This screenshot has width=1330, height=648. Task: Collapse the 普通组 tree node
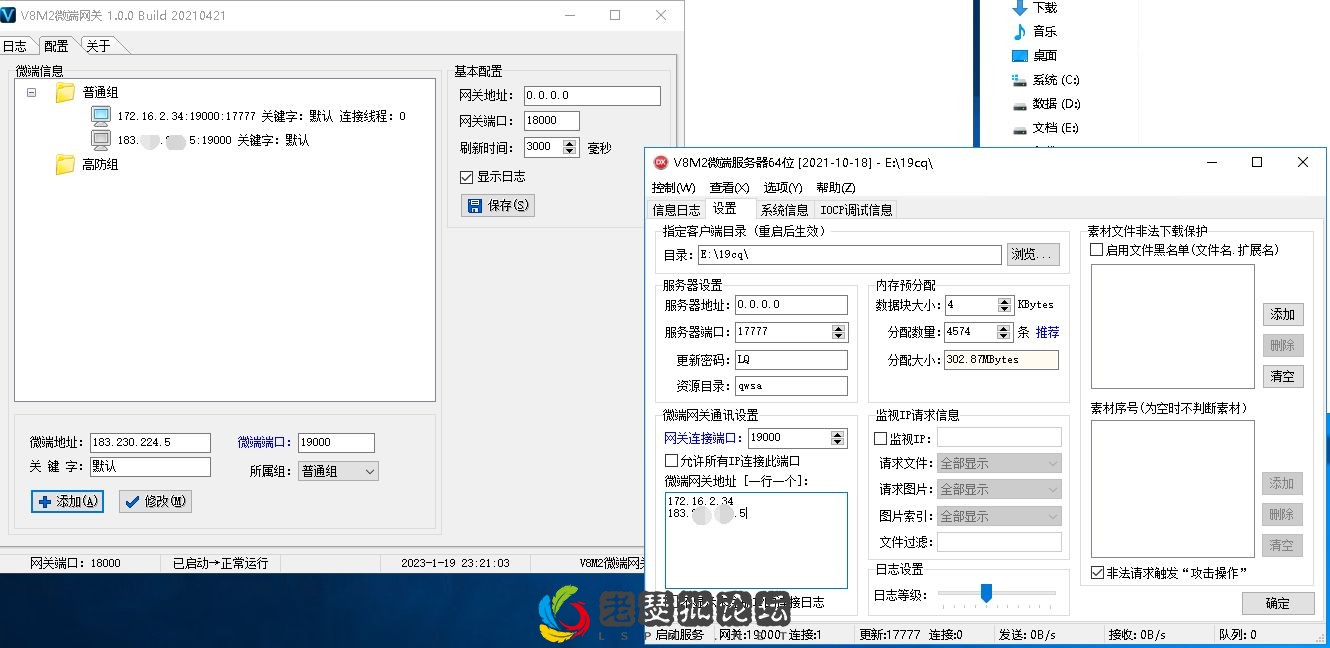coord(31,92)
